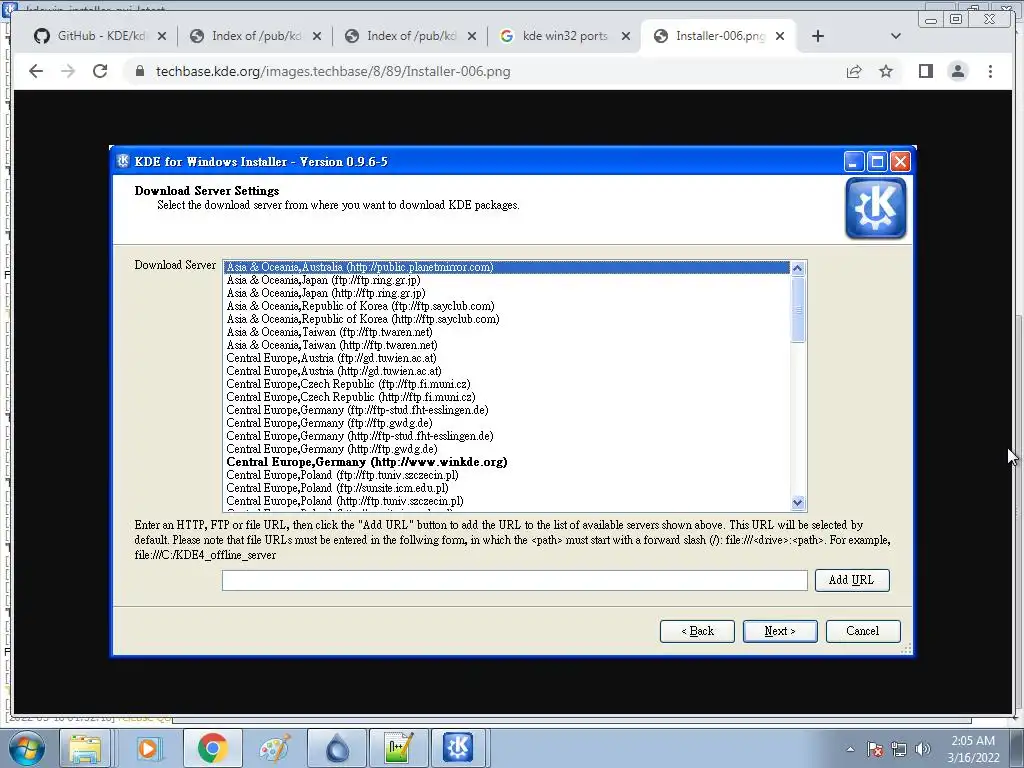Open Paint palette taskbar icon

tap(275, 748)
